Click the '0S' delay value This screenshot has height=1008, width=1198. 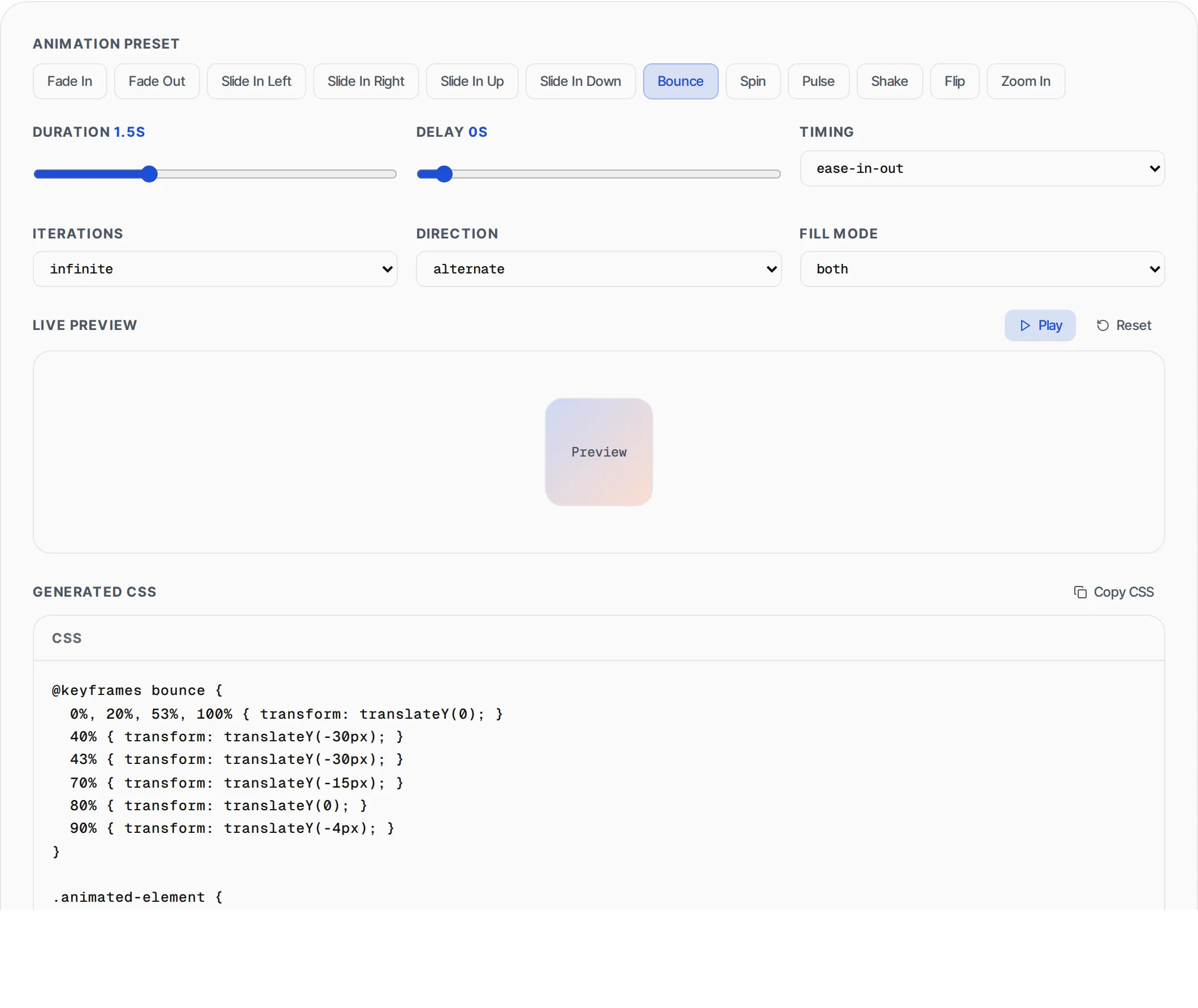pos(478,132)
